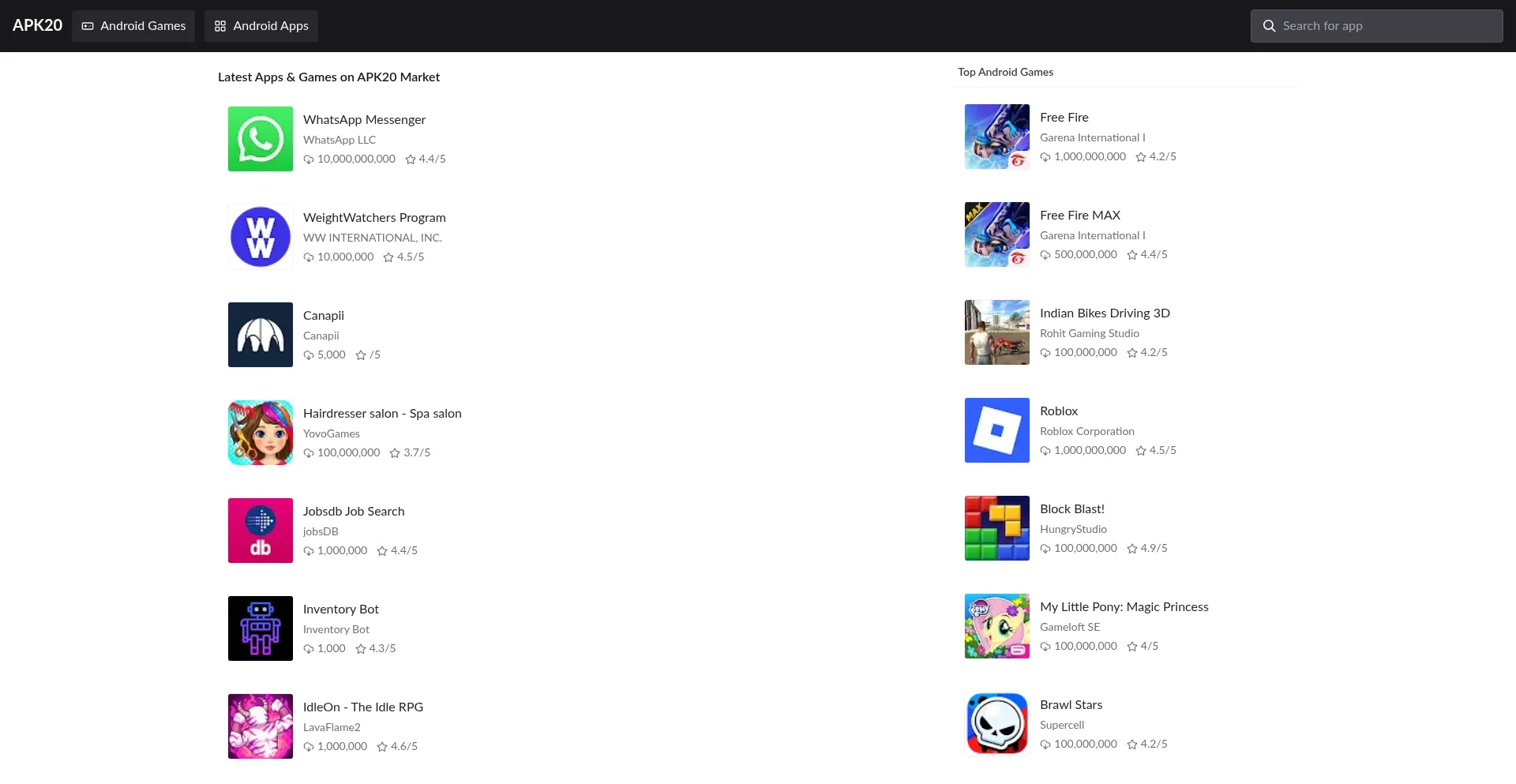Image resolution: width=1516 pixels, height=784 pixels.
Task: Open the Brawl Stars title link
Action: pos(1071,704)
